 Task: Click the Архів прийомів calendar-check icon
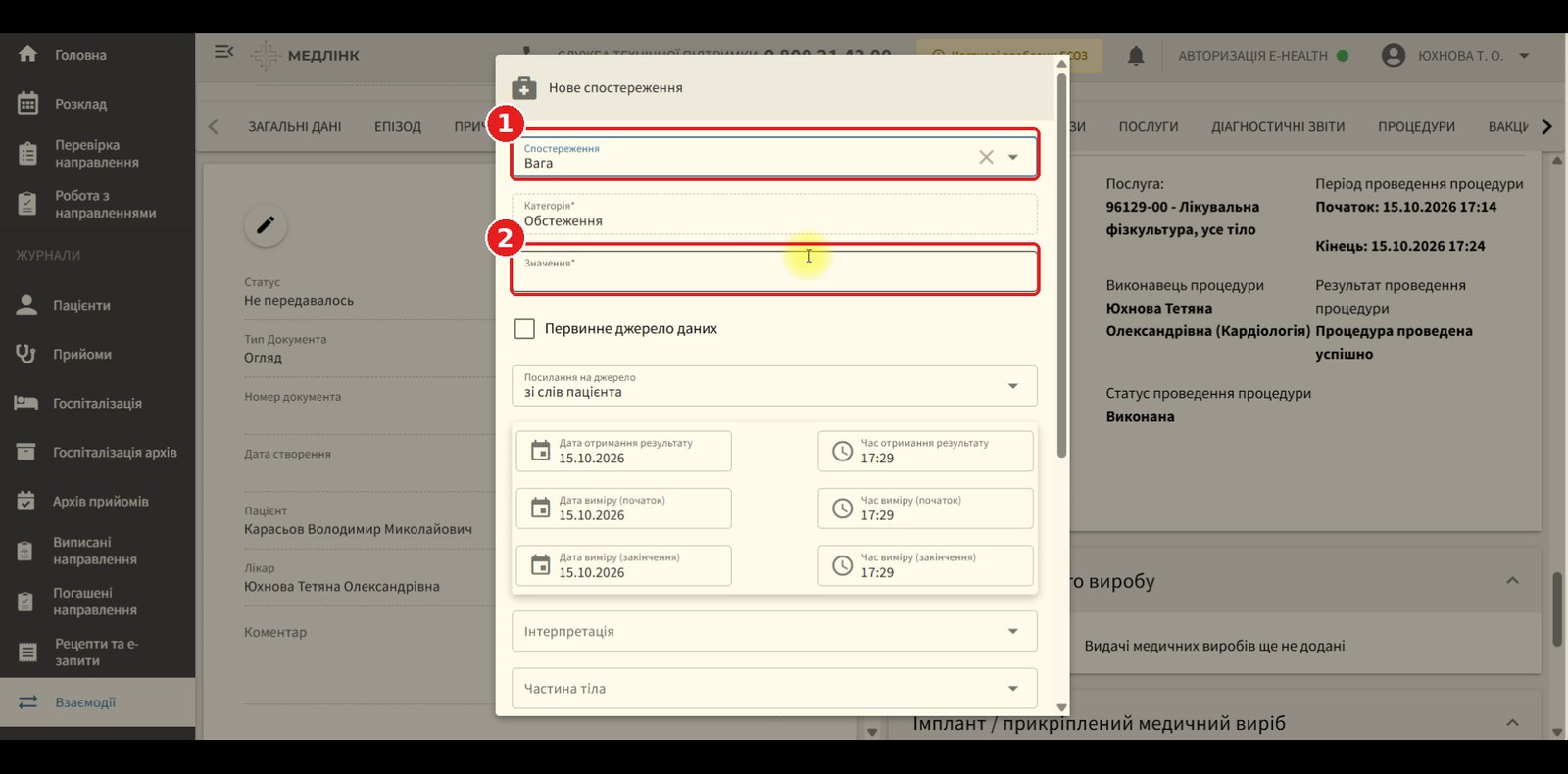[x=26, y=501]
